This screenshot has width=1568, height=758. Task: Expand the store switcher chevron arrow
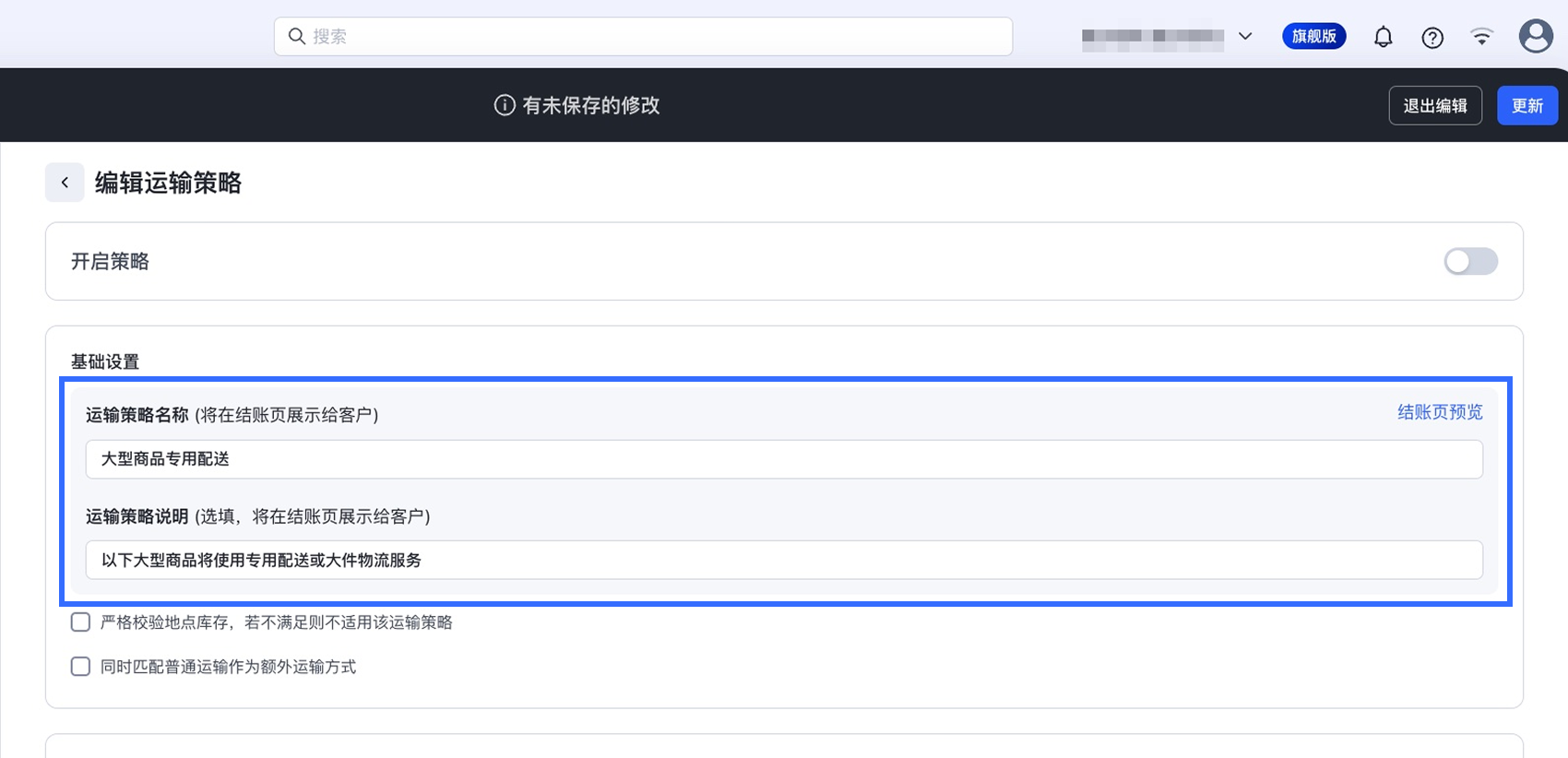tap(1245, 36)
